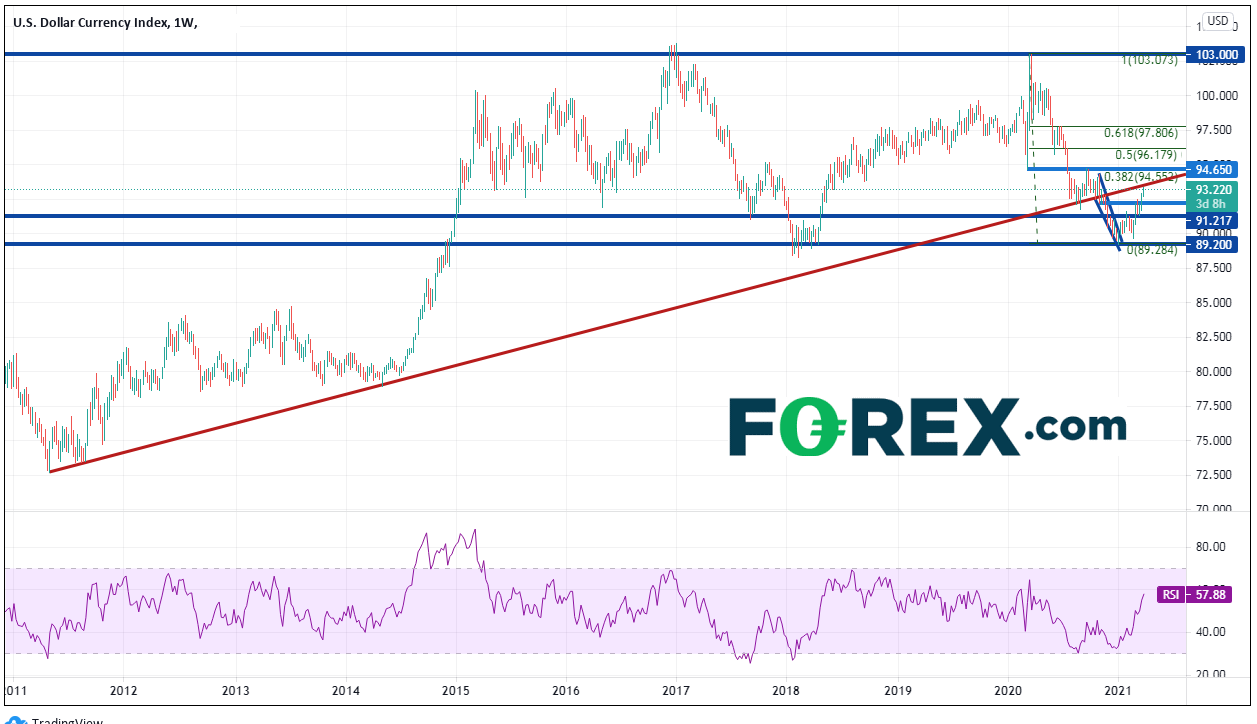The height and width of the screenshot is (724, 1257).
Task: Click the FOREX.com logo
Action: tap(926, 427)
